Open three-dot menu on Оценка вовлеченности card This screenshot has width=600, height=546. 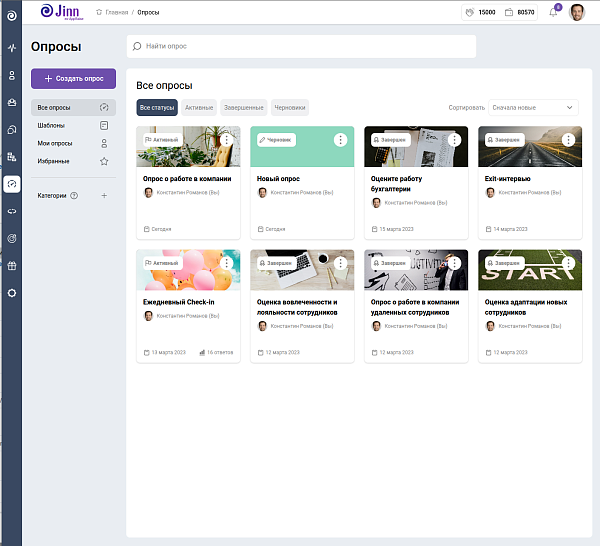(x=341, y=263)
